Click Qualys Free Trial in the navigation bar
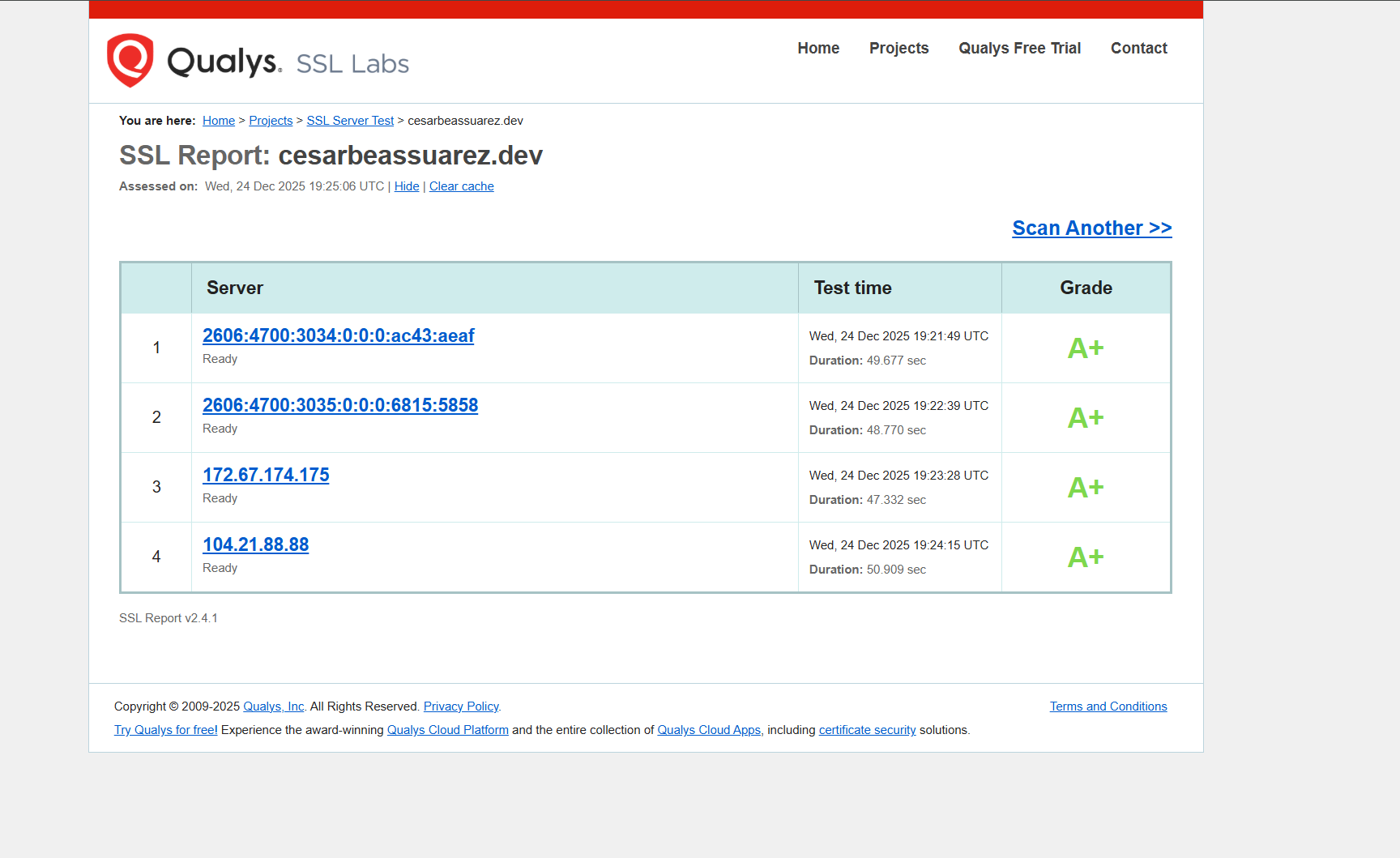 (1019, 49)
